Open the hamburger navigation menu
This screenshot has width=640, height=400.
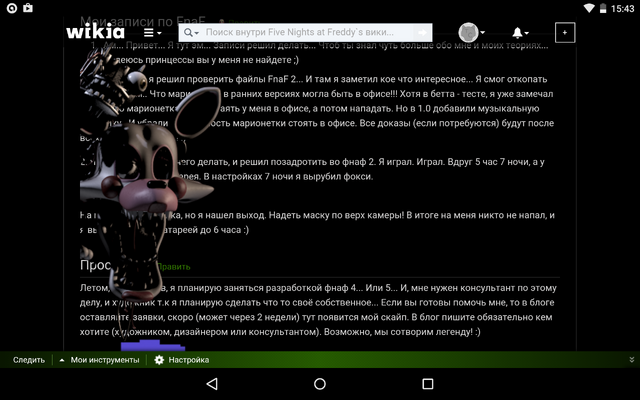tap(152, 33)
